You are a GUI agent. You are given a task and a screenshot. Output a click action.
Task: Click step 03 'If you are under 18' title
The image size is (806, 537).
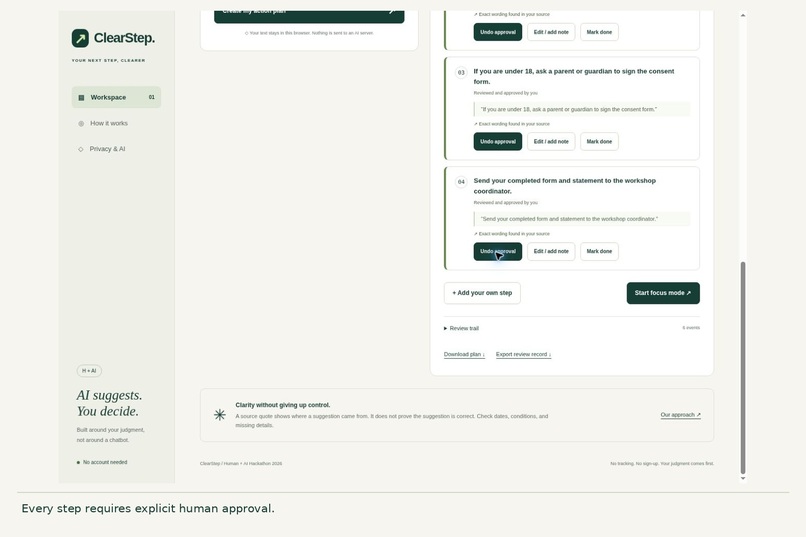[574, 77]
